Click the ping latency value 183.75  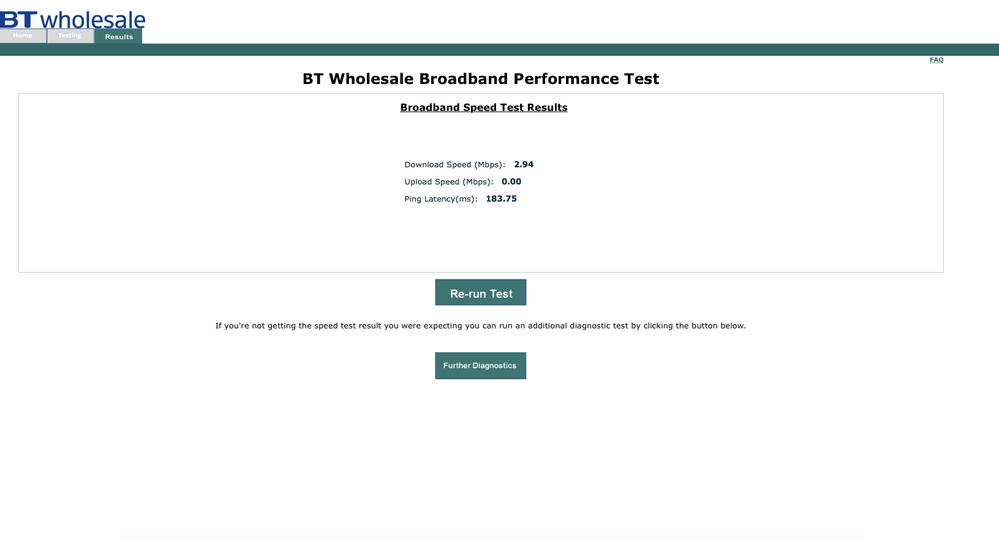501,199
